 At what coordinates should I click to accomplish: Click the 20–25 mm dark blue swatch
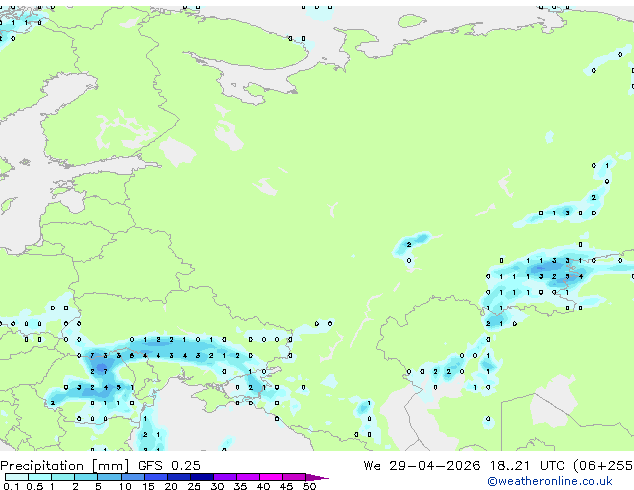[178, 477]
